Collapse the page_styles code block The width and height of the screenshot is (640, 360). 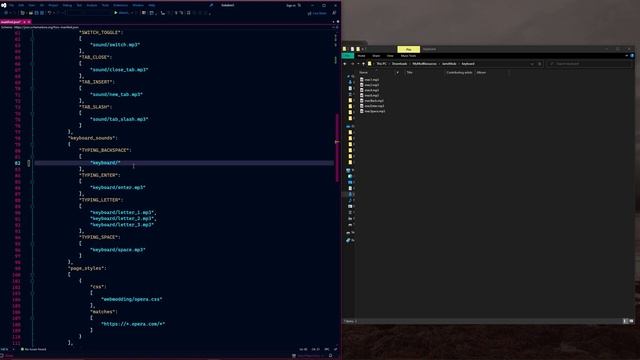pos(32,275)
